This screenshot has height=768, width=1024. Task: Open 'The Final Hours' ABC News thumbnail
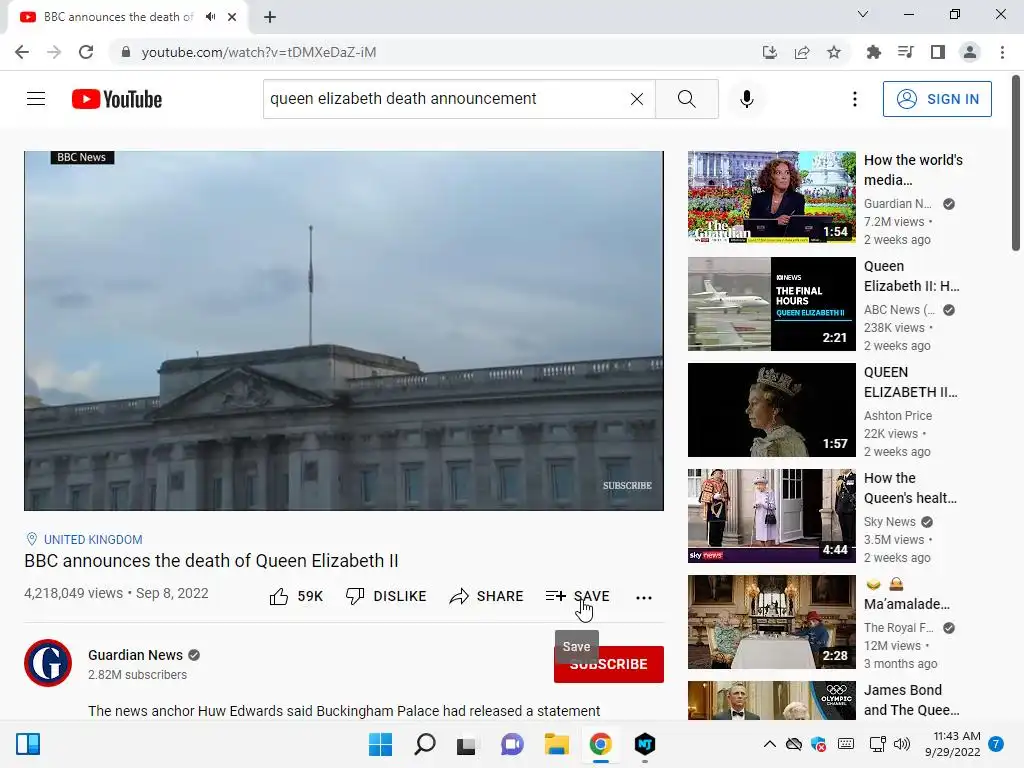pyautogui.click(x=771, y=304)
